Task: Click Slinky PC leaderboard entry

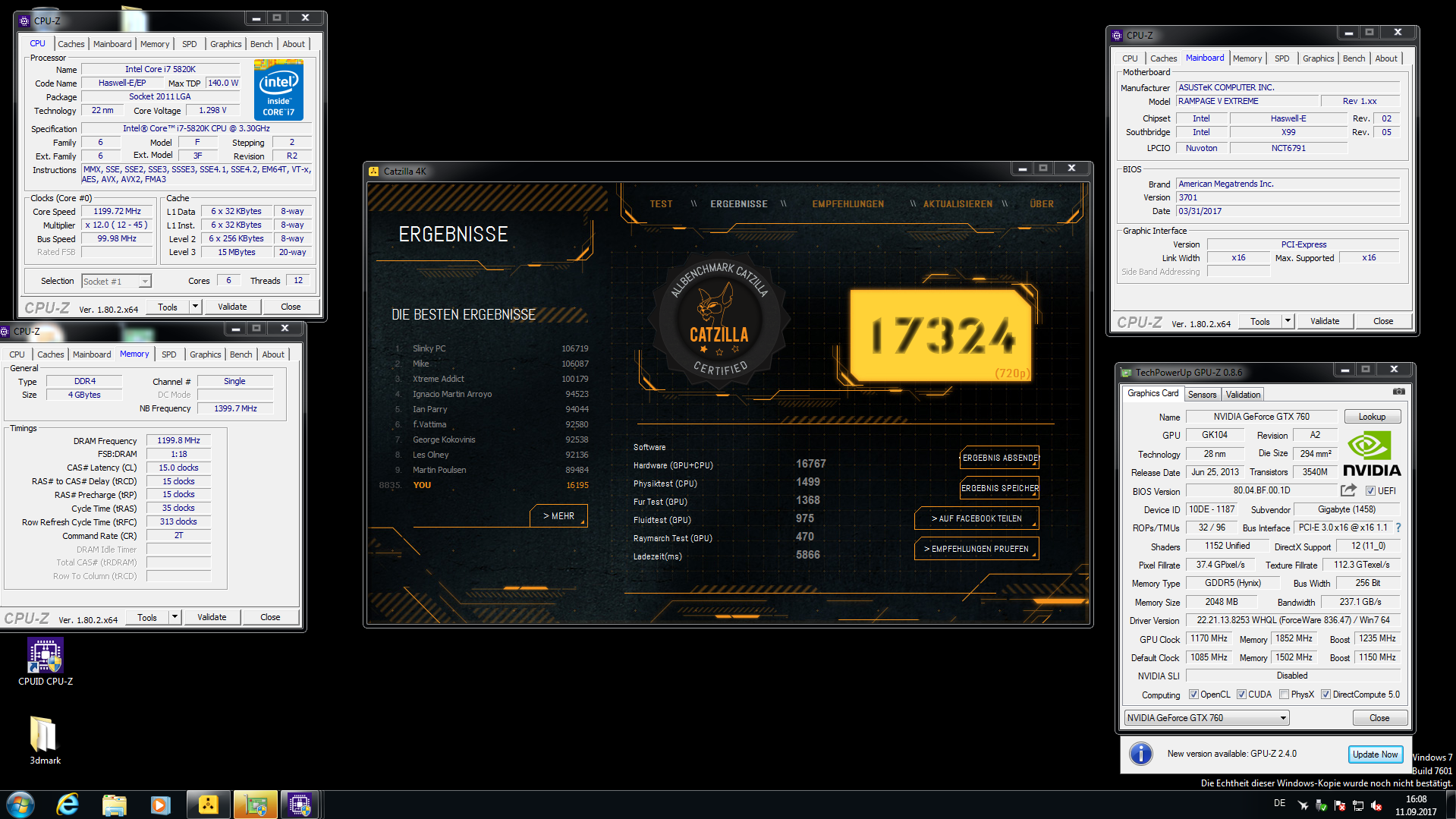Action: [x=492, y=348]
